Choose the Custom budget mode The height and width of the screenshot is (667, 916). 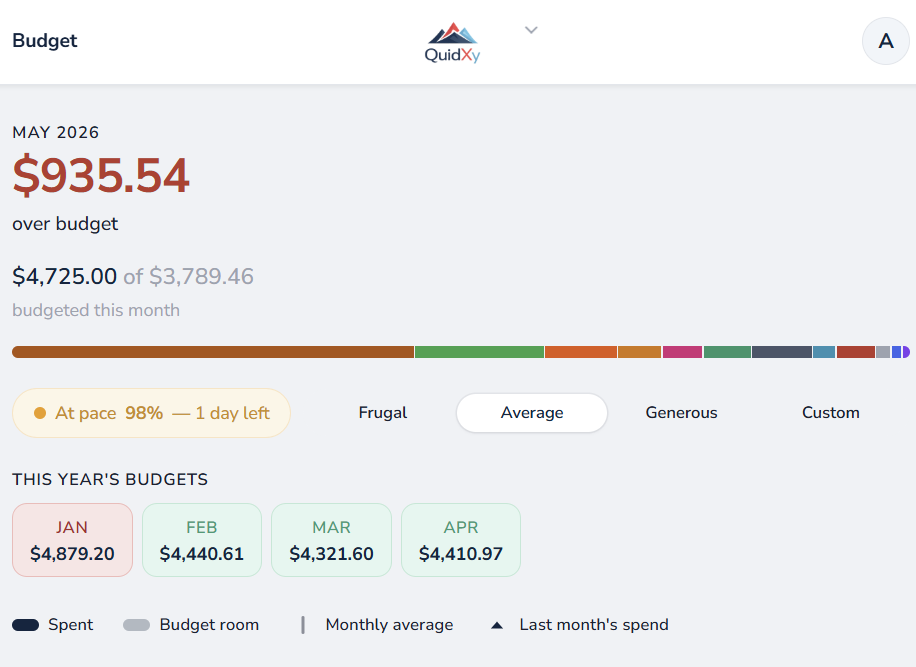tap(831, 412)
